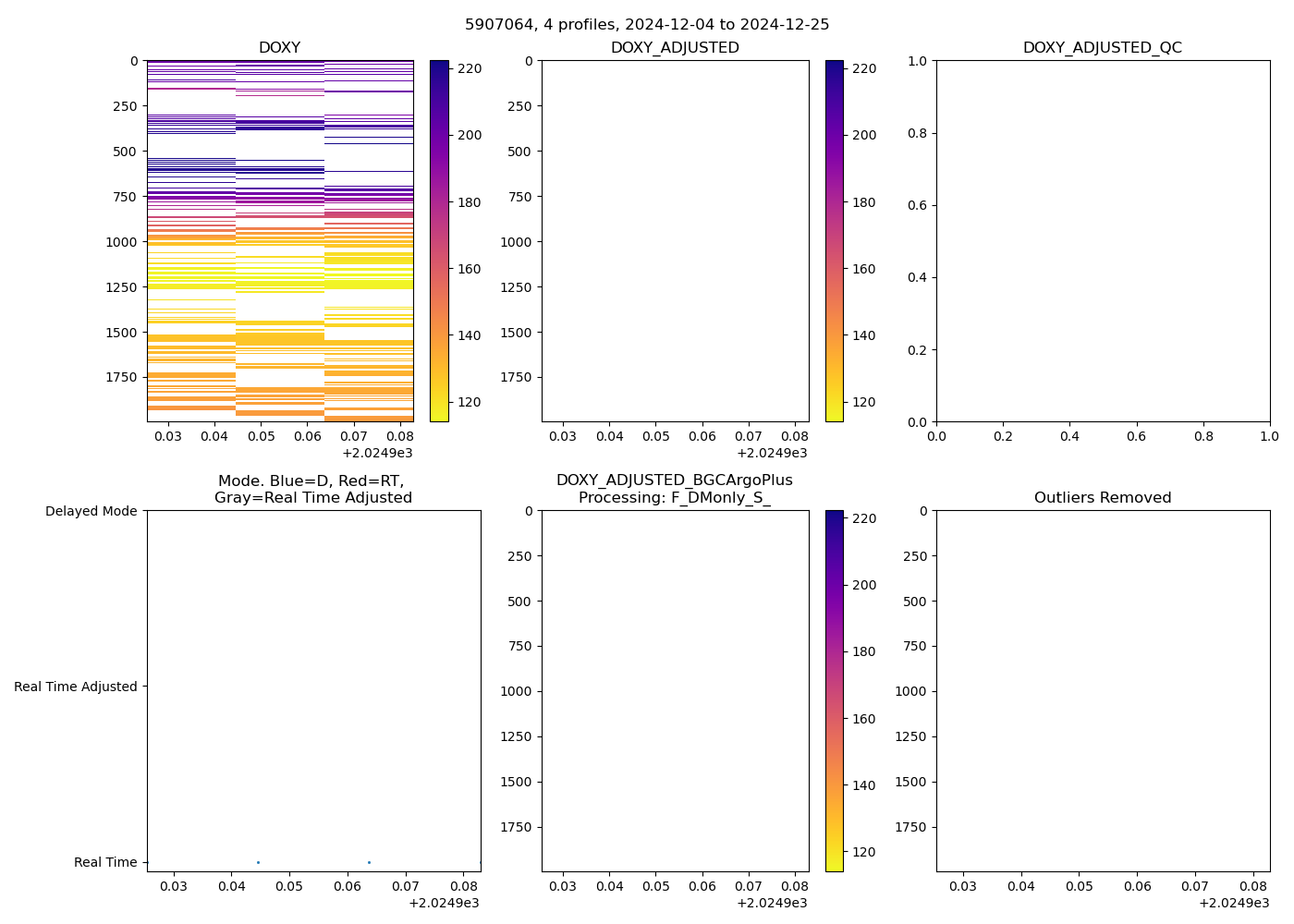The width and height of the screenshot is (1294, 924).
Task: Click the Real Time y-axis label
Action: pyautogui.click(x=105, y=862)
